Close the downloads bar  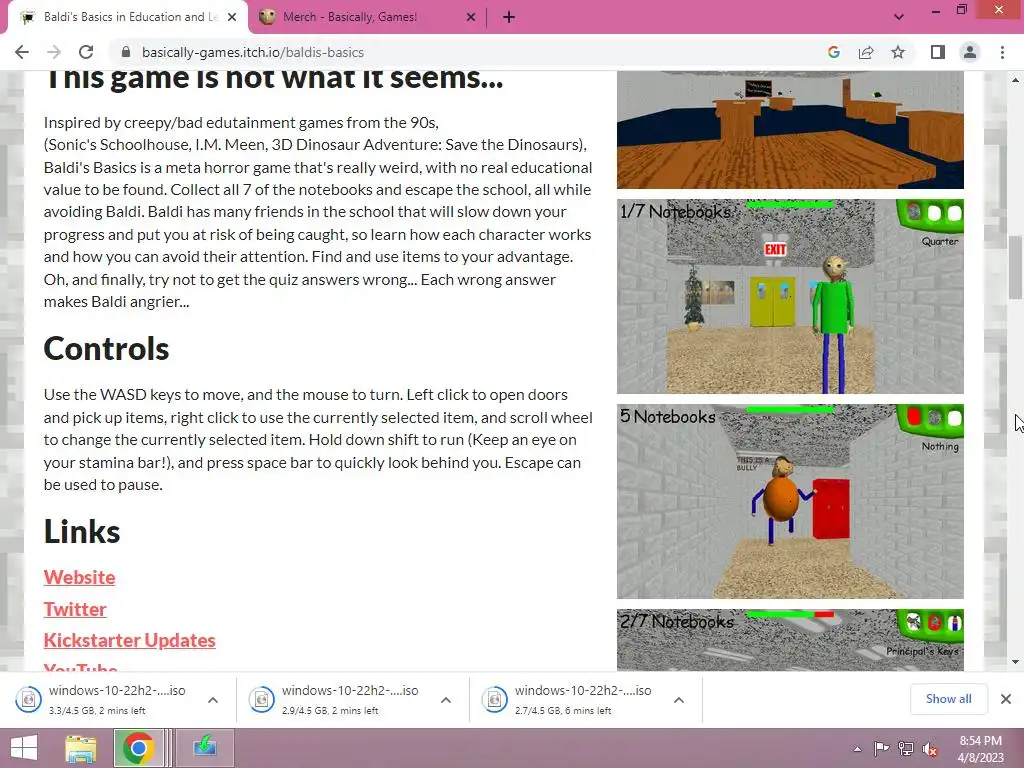[x=1006, y=699]
